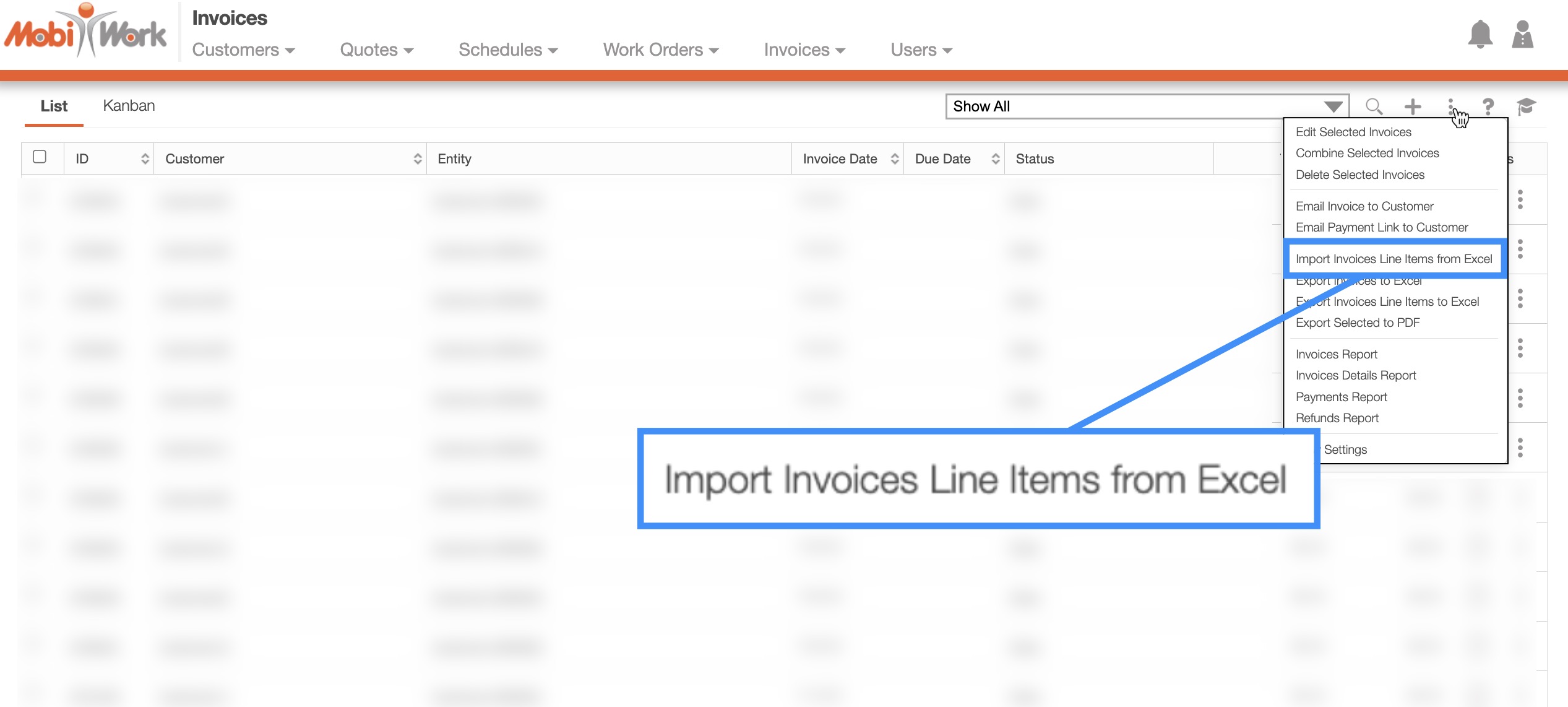Open the Payments Report entry
1568x707 pixels.
point(1341,397)
